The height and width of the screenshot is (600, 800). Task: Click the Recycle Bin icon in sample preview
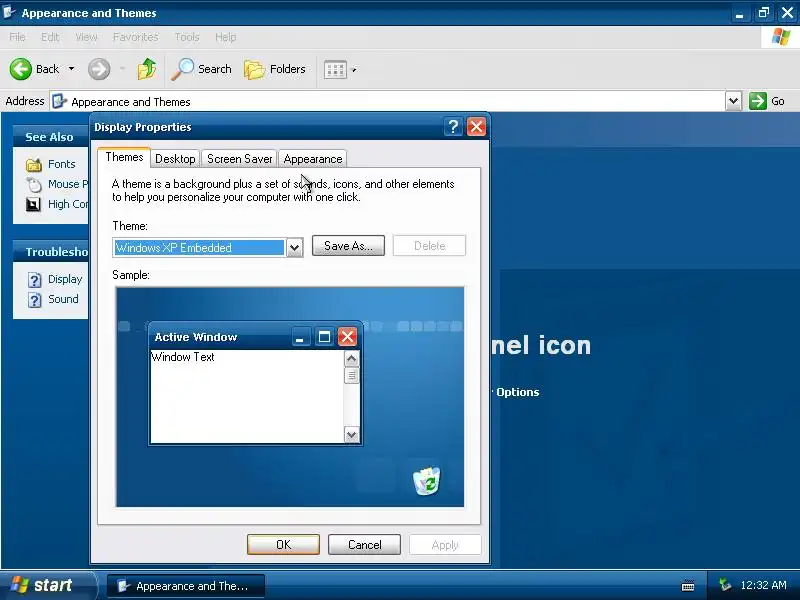pyautogui.click(x=427, y=481)
